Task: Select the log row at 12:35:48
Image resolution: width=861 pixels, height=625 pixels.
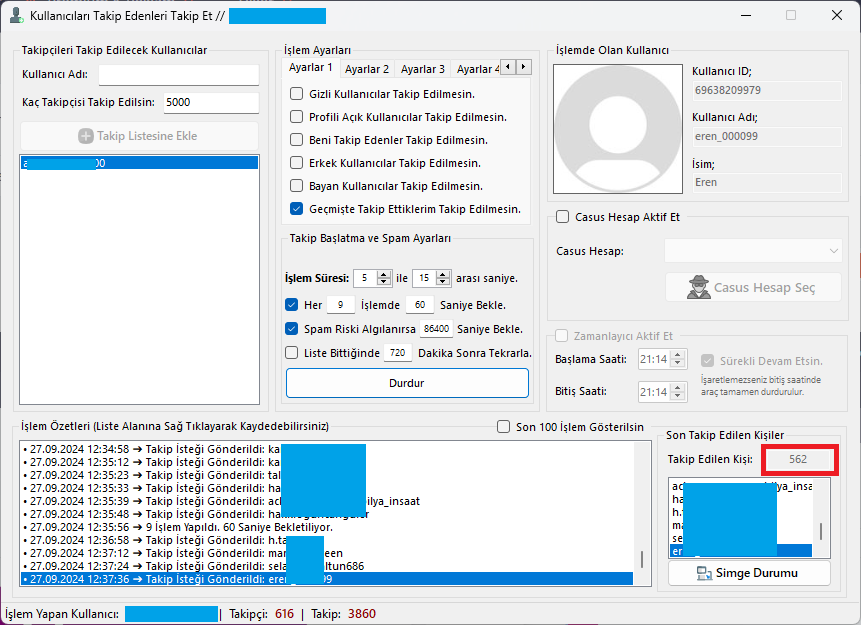Action: (x=327, y=514)
